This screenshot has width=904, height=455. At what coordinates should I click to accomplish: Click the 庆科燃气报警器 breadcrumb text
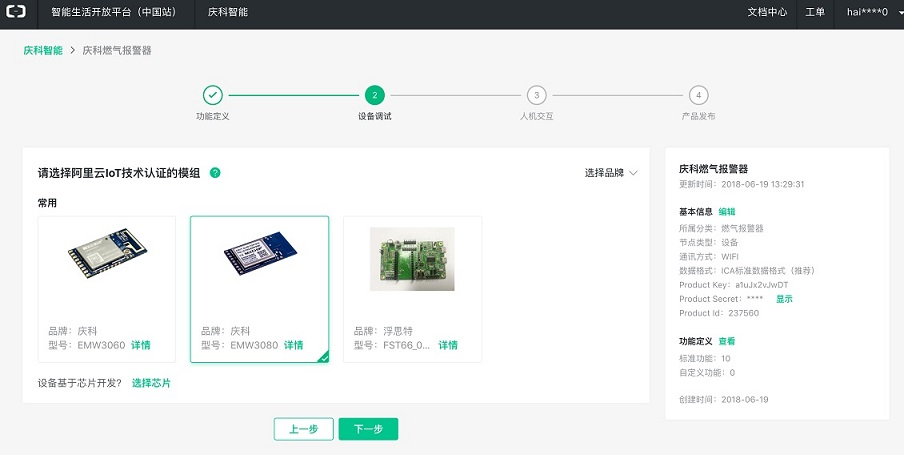point(117,51)
